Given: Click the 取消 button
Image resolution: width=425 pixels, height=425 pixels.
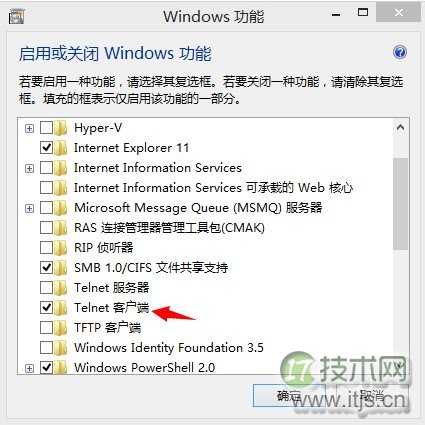Looking at the screenshot, I should (373, 396).
